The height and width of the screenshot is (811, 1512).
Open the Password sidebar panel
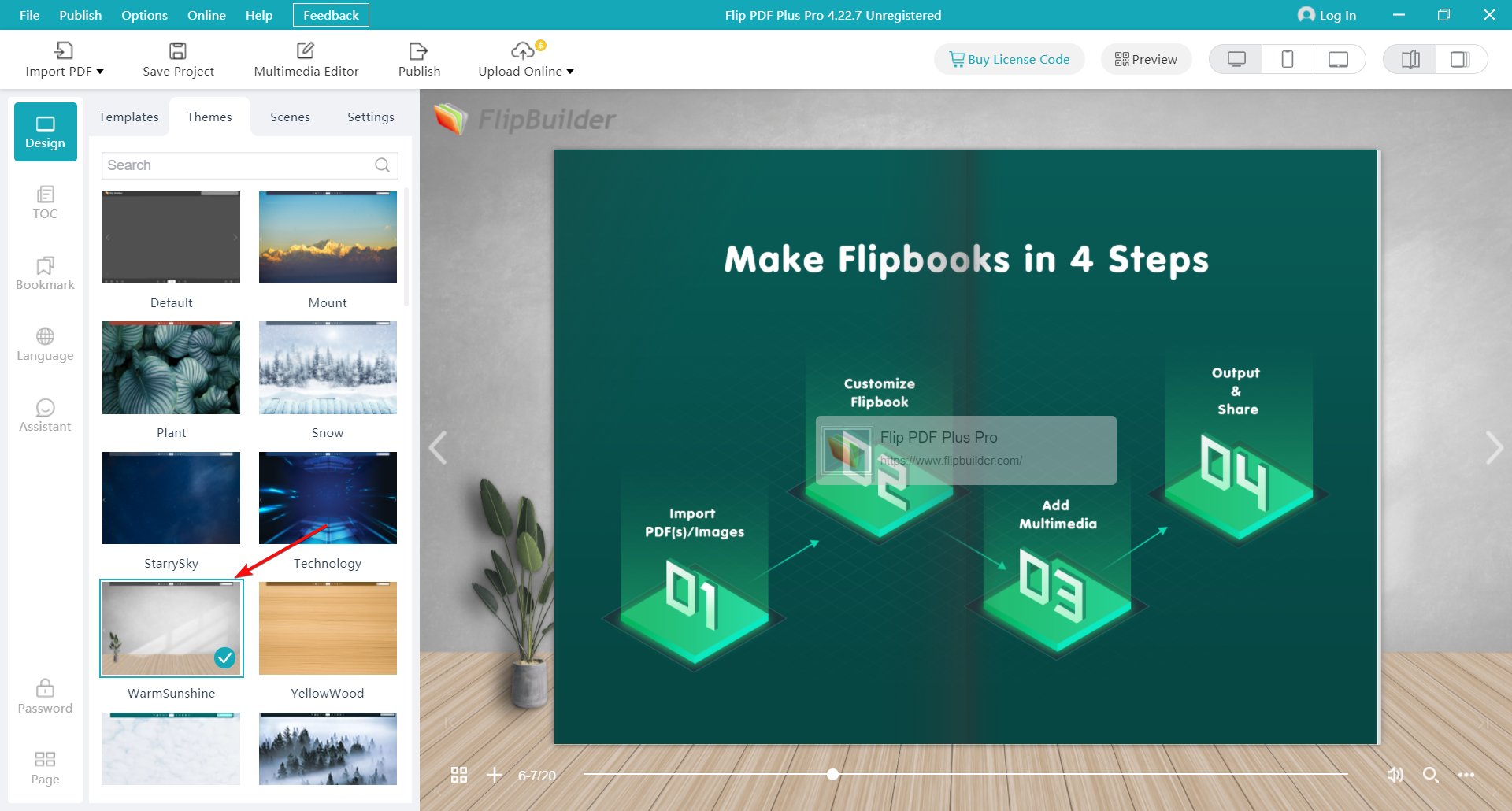pos(45,697)
